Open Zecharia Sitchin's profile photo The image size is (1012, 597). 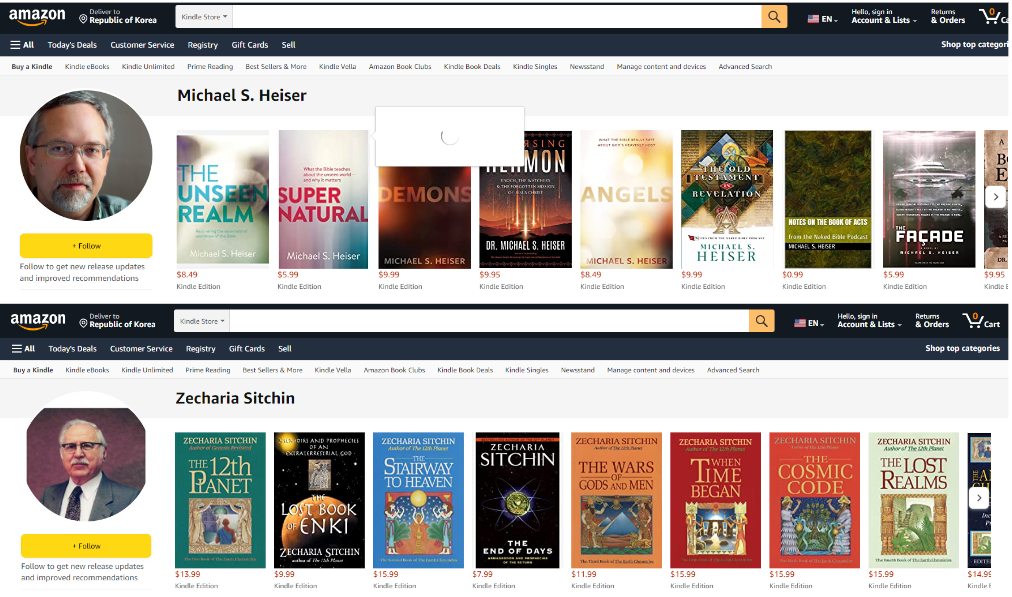coord(86,458)
